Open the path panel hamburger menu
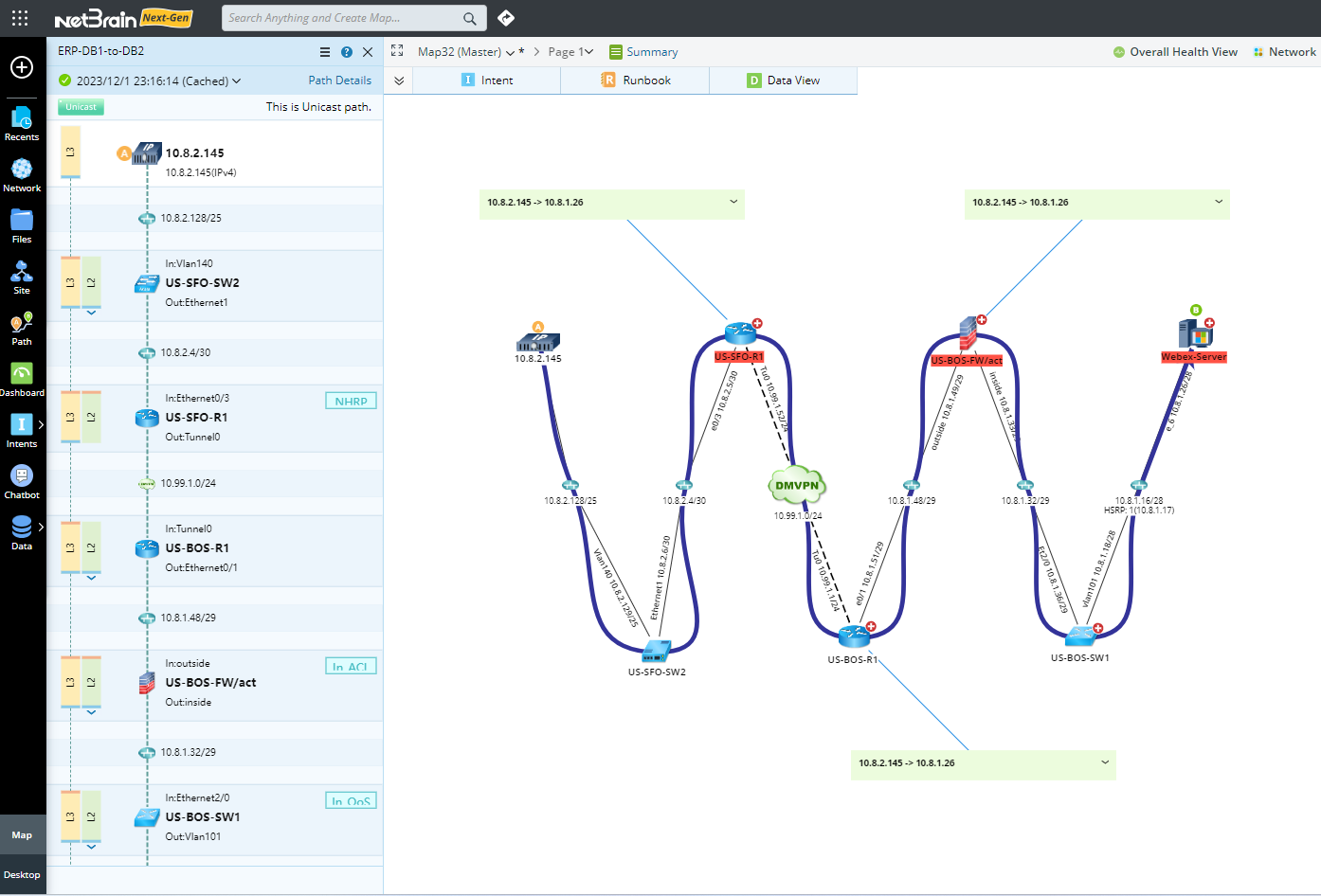Screen dimensions: 1321x896 coord(325,52)
